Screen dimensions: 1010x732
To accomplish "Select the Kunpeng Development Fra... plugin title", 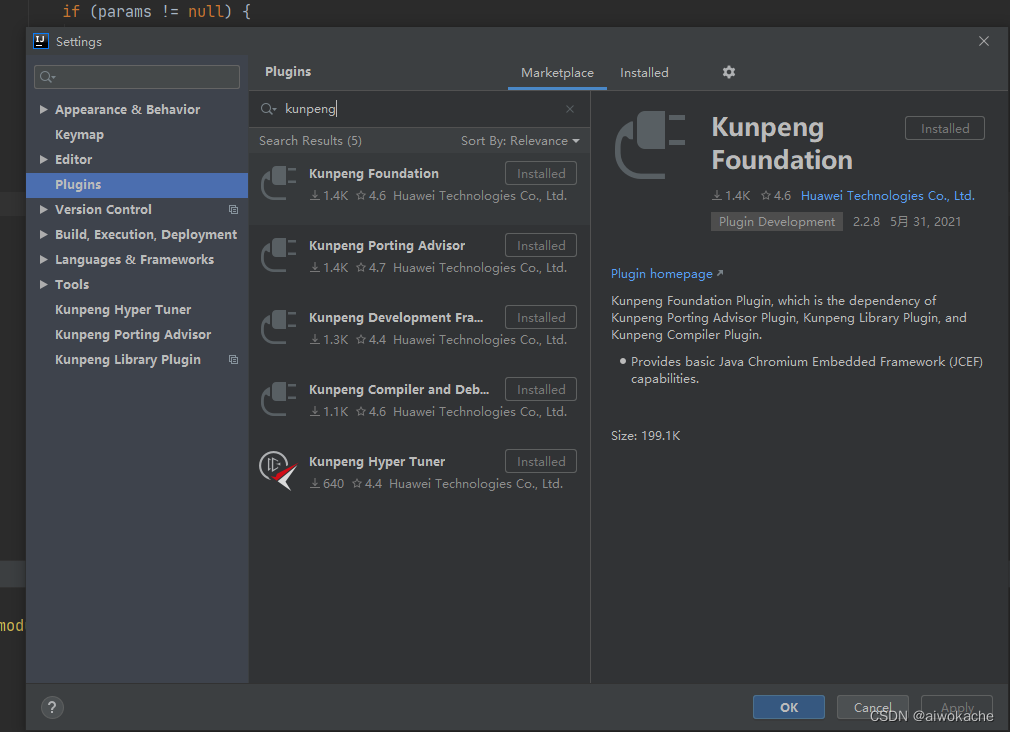I will point(396,318).
